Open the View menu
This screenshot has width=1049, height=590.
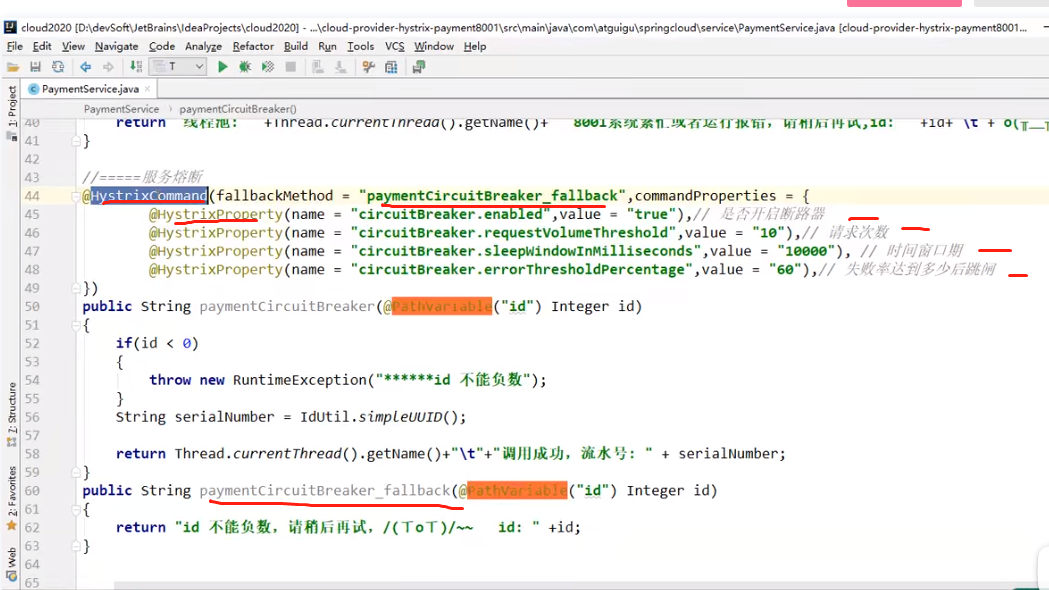pyautogui.click(x=74, y=46)
